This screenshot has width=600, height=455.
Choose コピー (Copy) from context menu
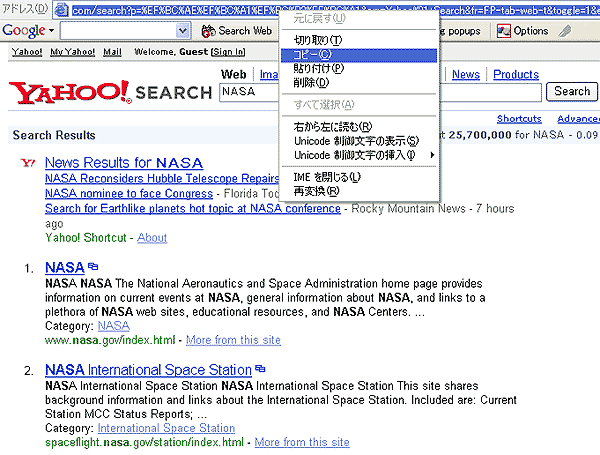coord(359,55)
